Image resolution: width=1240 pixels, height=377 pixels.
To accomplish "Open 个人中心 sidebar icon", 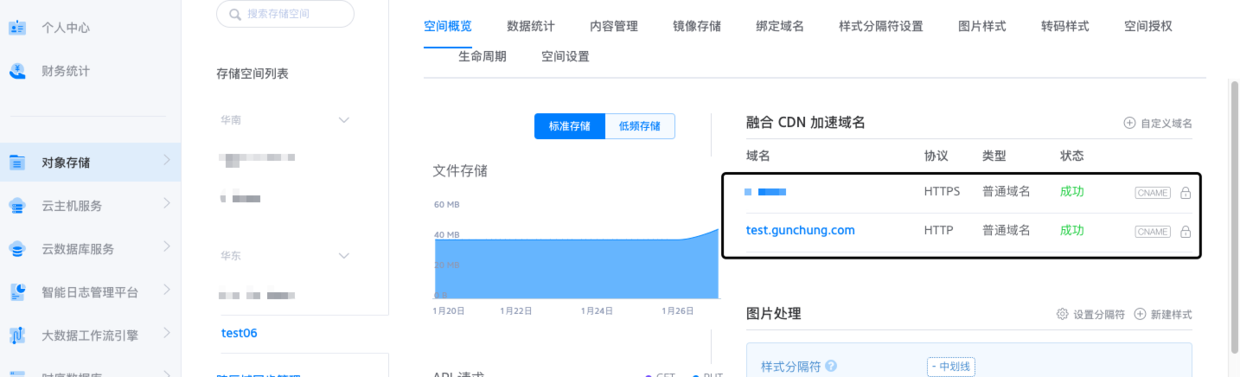I will pyautogui.click(x=17, y=28).
